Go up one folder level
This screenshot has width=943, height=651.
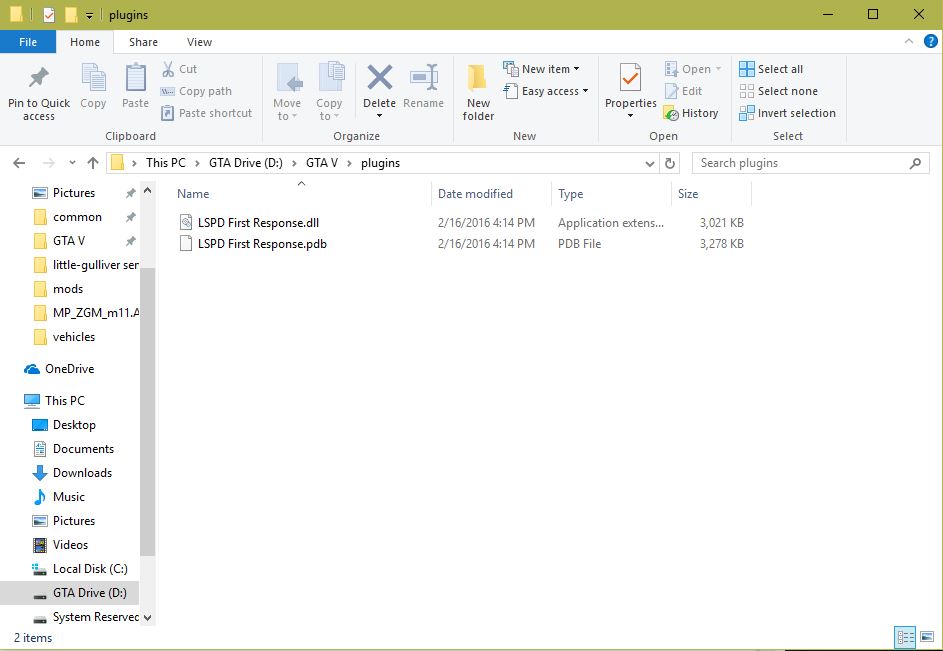tap(93, 163)
